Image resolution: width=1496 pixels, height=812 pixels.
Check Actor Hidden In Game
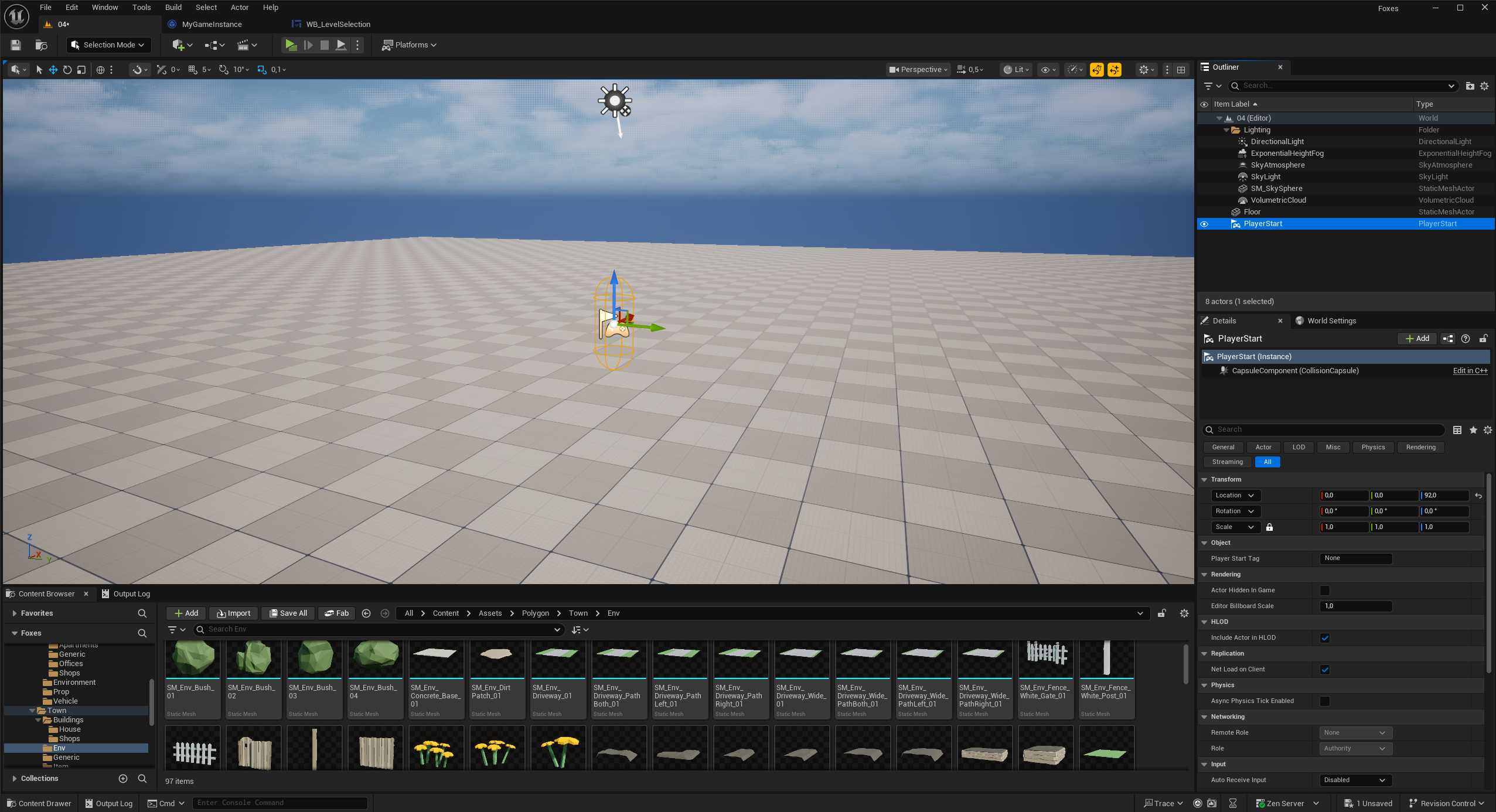click(1325, 591)
